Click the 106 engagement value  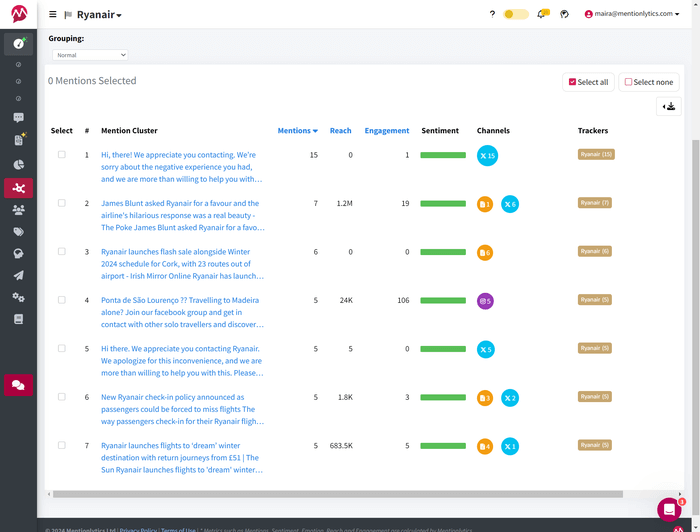(x=403, y=300)
